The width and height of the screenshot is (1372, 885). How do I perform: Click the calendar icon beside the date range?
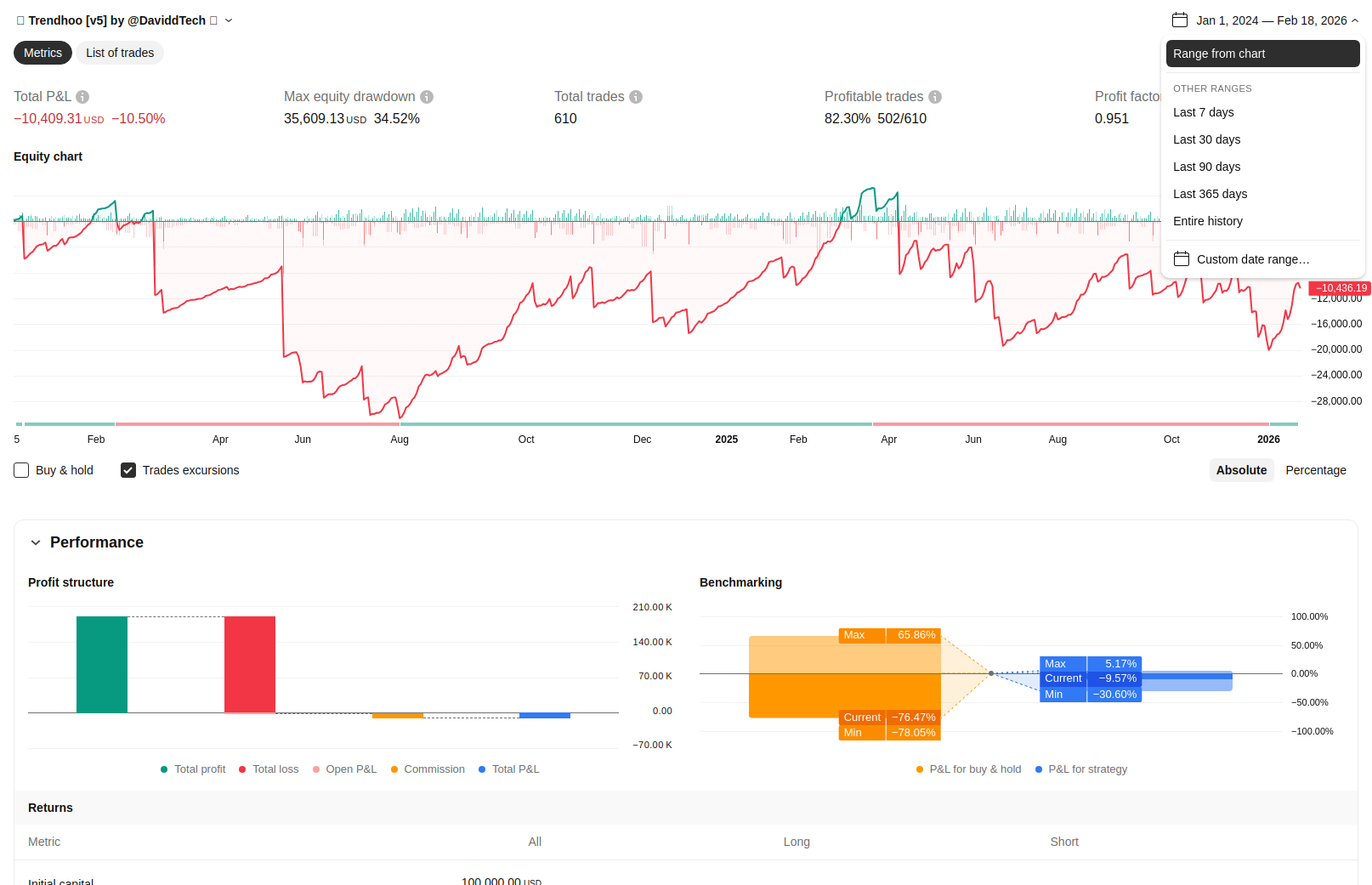(1179, 20)
